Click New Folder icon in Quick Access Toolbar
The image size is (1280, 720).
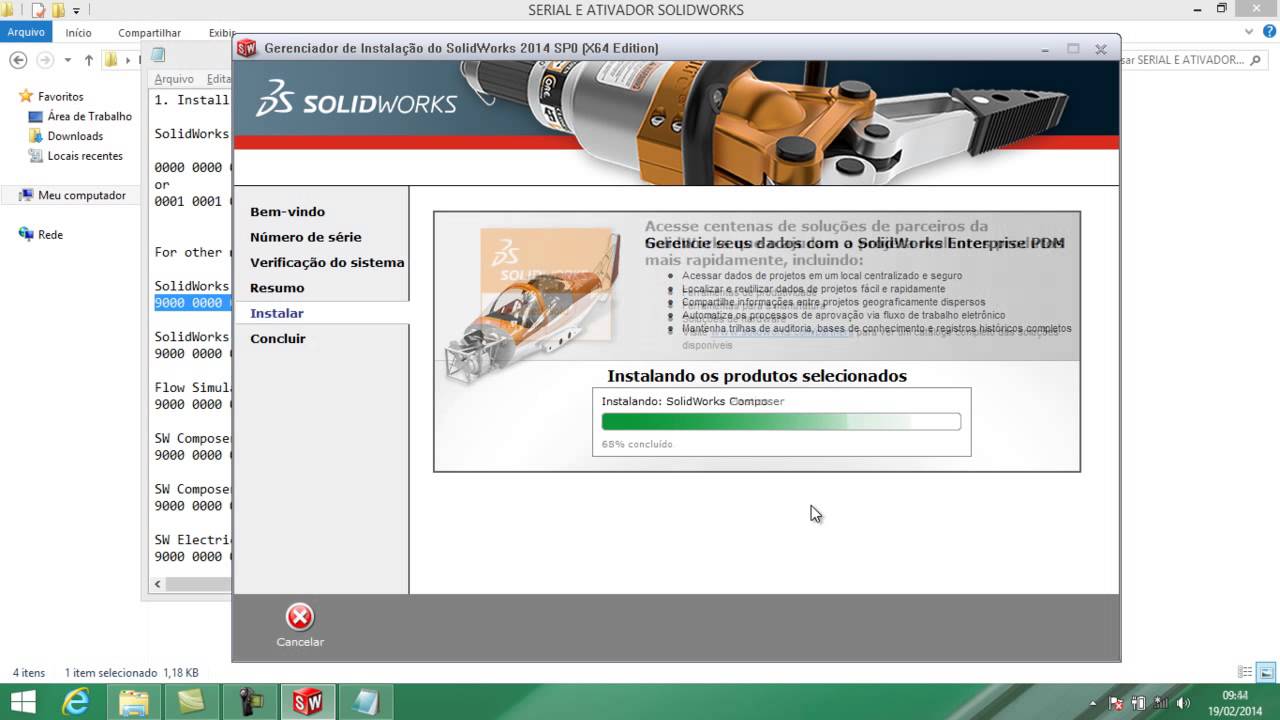[x=58, y=11]
